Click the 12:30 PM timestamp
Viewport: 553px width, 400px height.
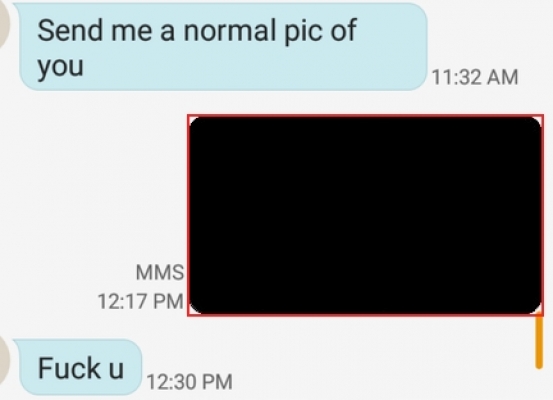tap(189, 382)
